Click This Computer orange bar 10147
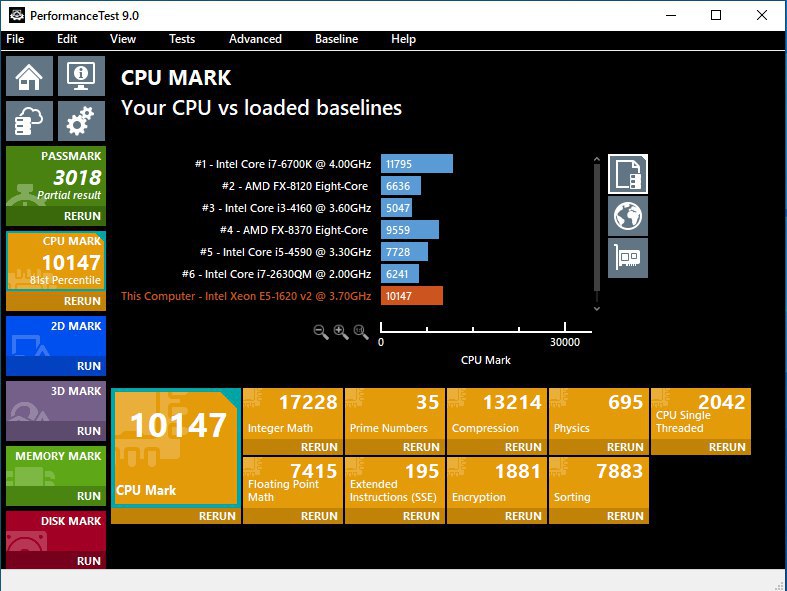This screenshot has height=591, width=787. point(412,296)
